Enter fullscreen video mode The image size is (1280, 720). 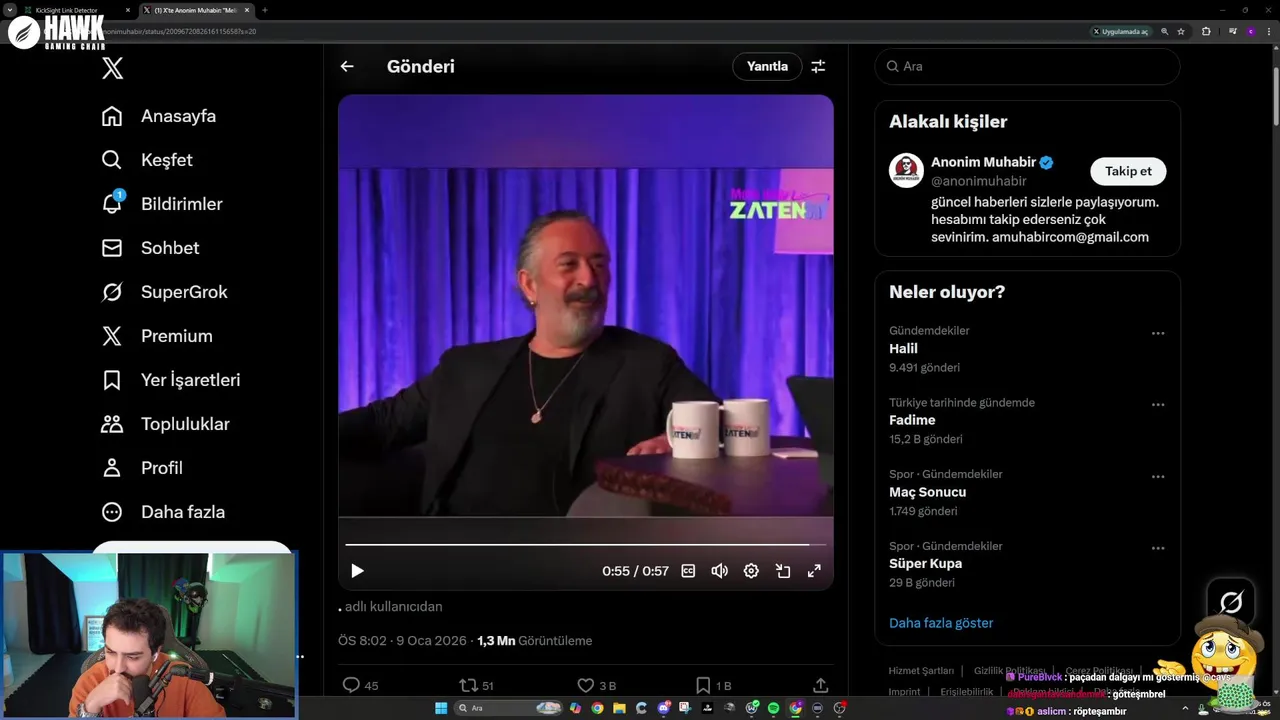[x=814, y=571]
